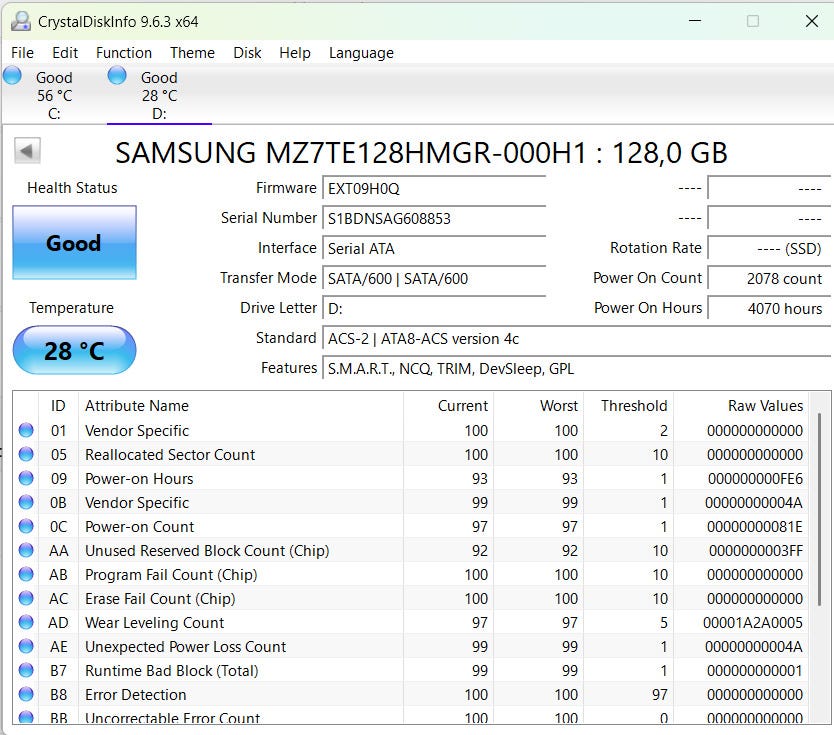Click the S.M.A.R.T. list vertical scrollbar

click(x=820, y=508)
